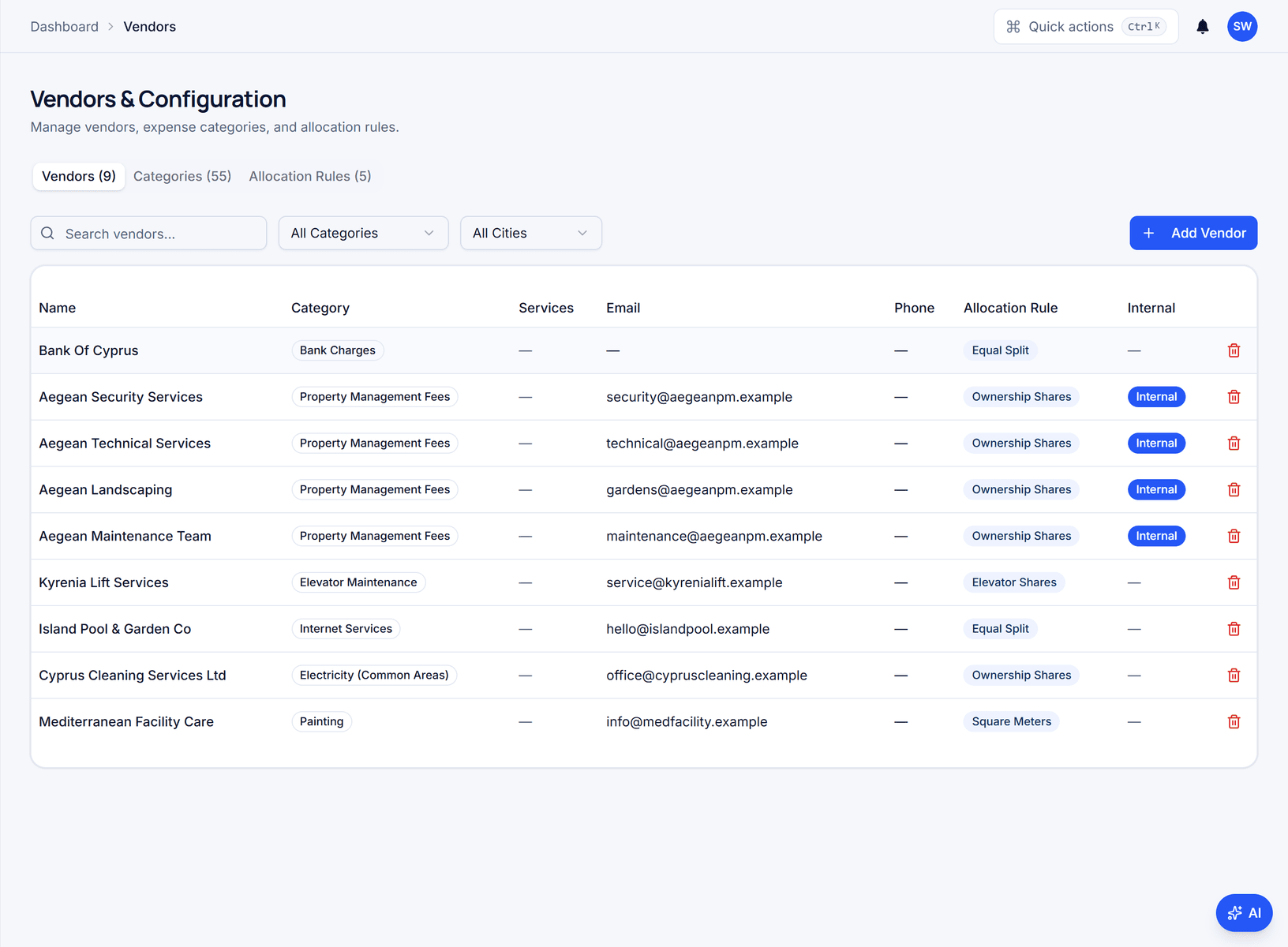Click the office@cypruscleaning.example email cell
The width and height of the screenshot is (1288, 947).
point(707,676)
